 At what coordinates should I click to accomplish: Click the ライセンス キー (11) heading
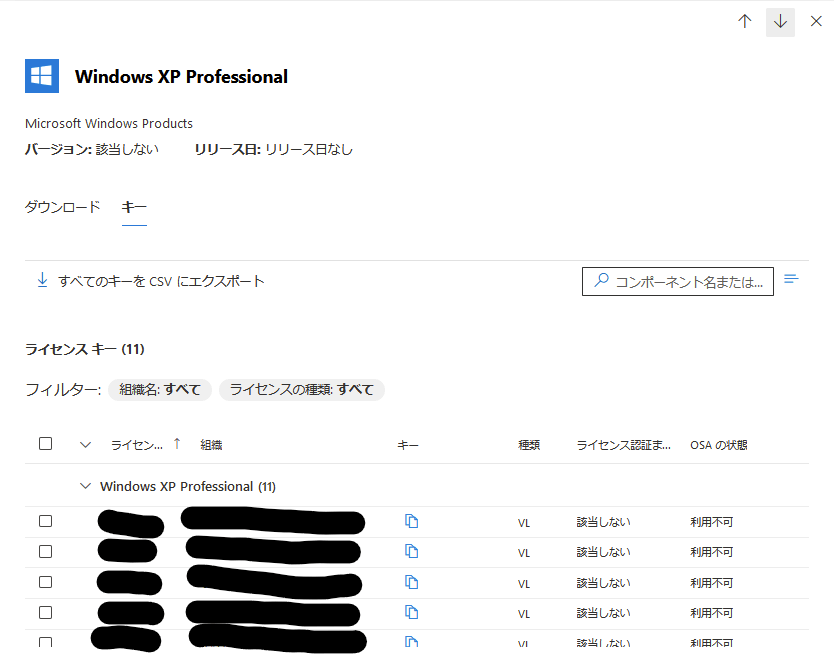coord(85,349)
